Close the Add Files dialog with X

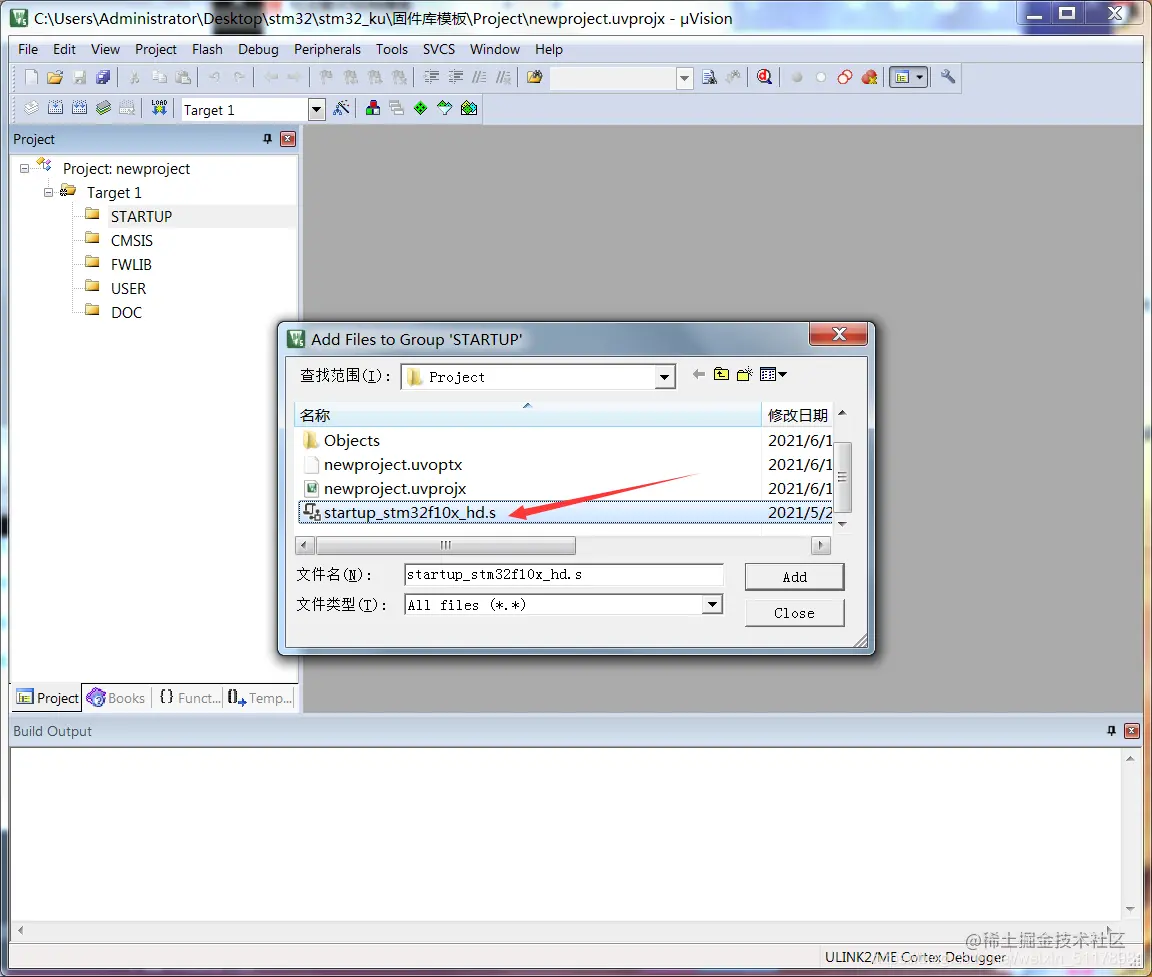click(x=838, y=334)
